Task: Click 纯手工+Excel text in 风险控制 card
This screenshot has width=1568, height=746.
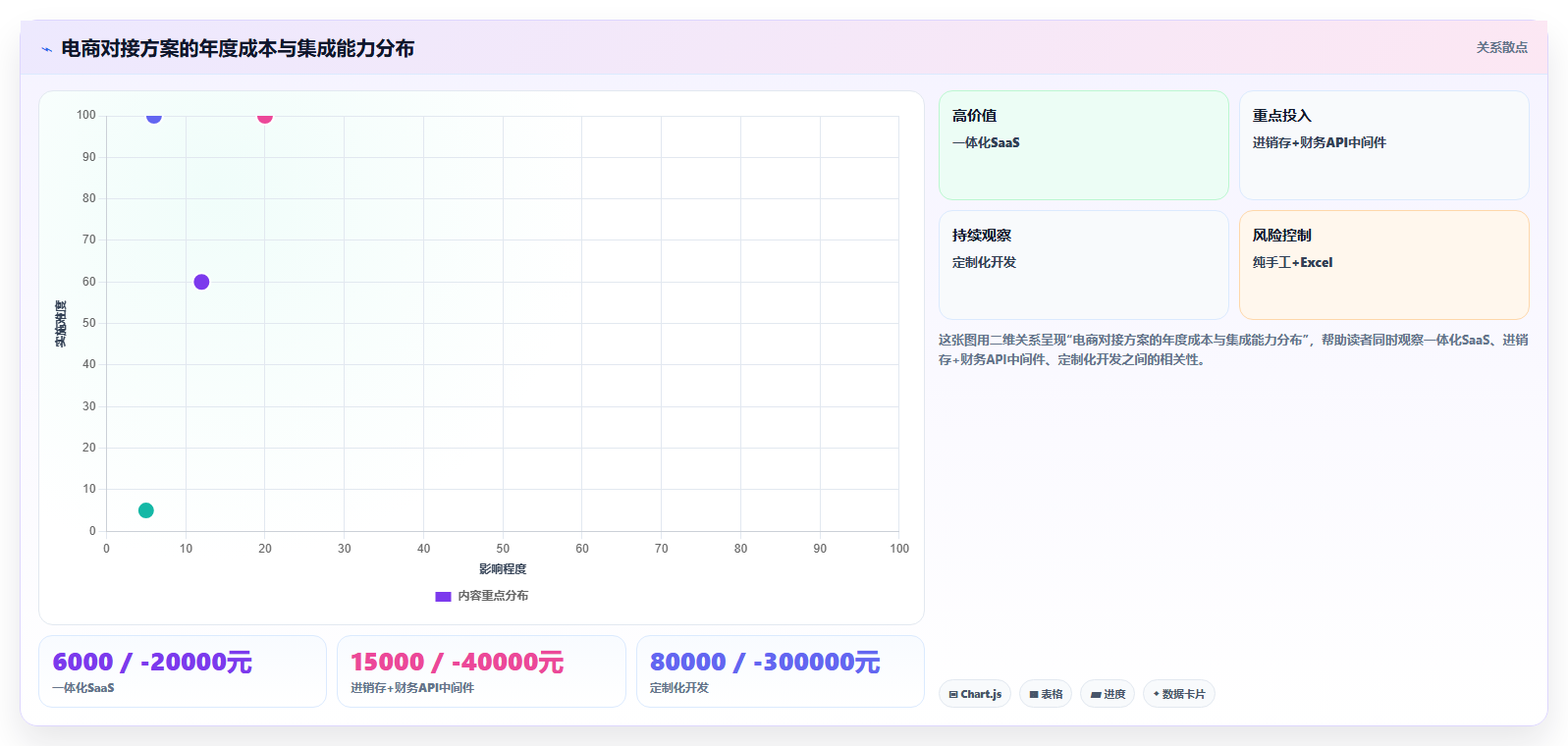Action: tap(1292, 262)
